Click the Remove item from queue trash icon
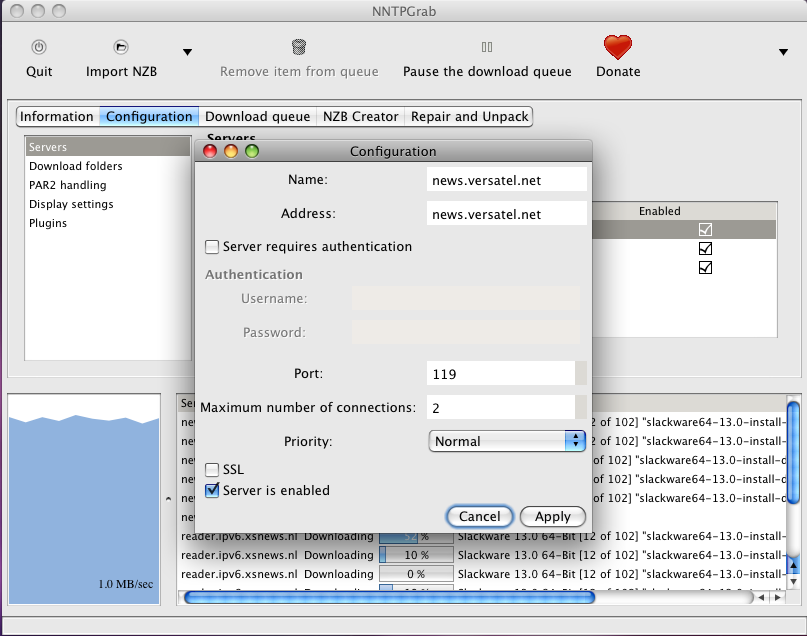 pyautogui.click(x=299, y=47)
